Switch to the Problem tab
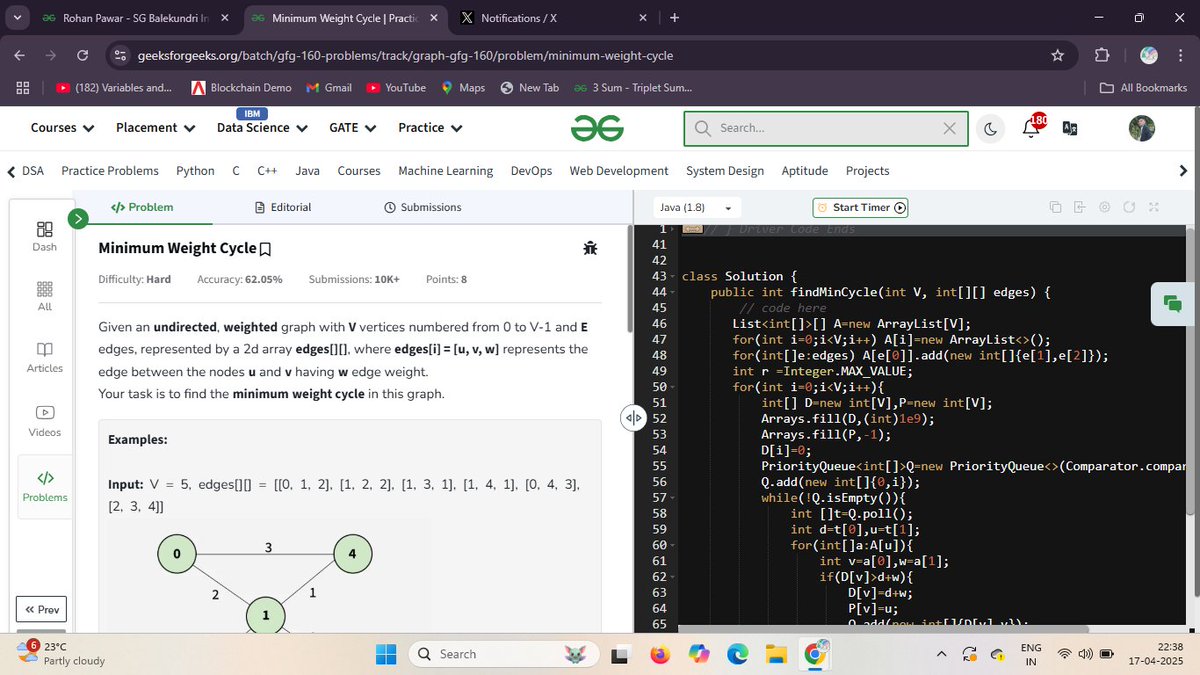The image size is (1200, 675). pyautogui.click(x=142, y=207)
